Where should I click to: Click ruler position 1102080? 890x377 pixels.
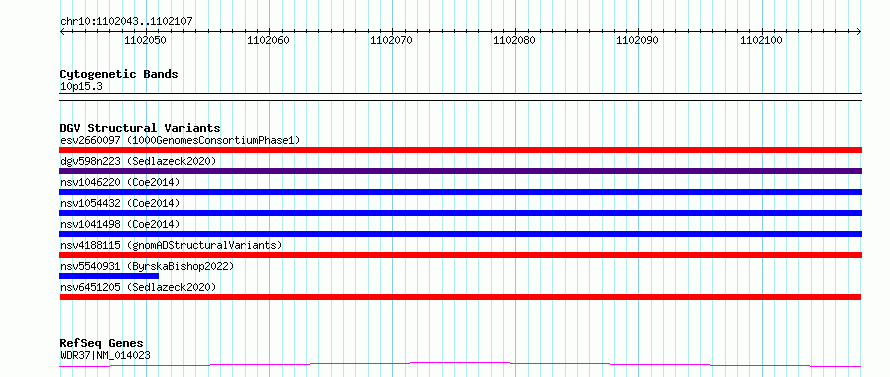tap(515, 40)
